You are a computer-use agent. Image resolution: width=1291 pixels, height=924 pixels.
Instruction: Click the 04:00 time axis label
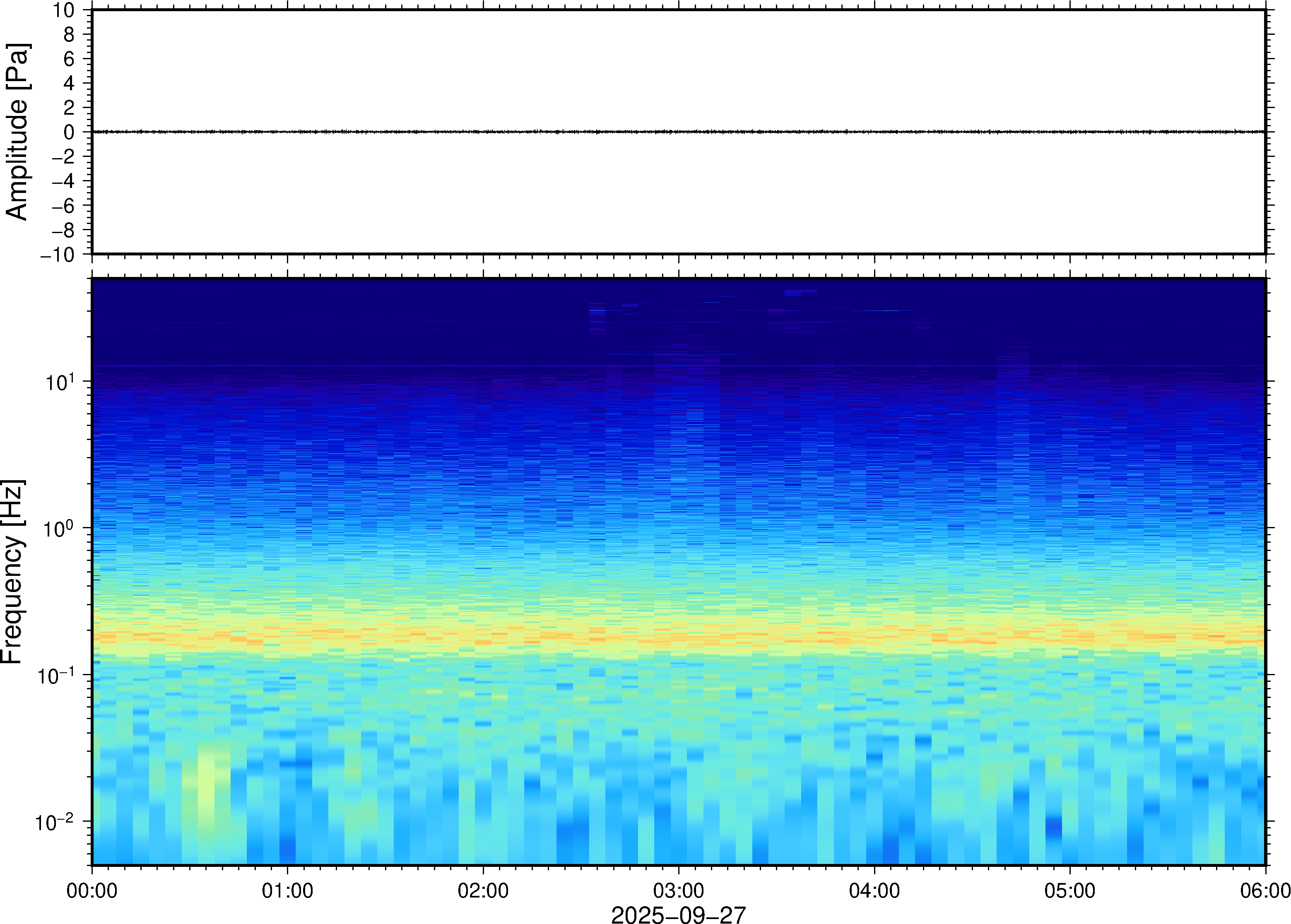(874, 890)
